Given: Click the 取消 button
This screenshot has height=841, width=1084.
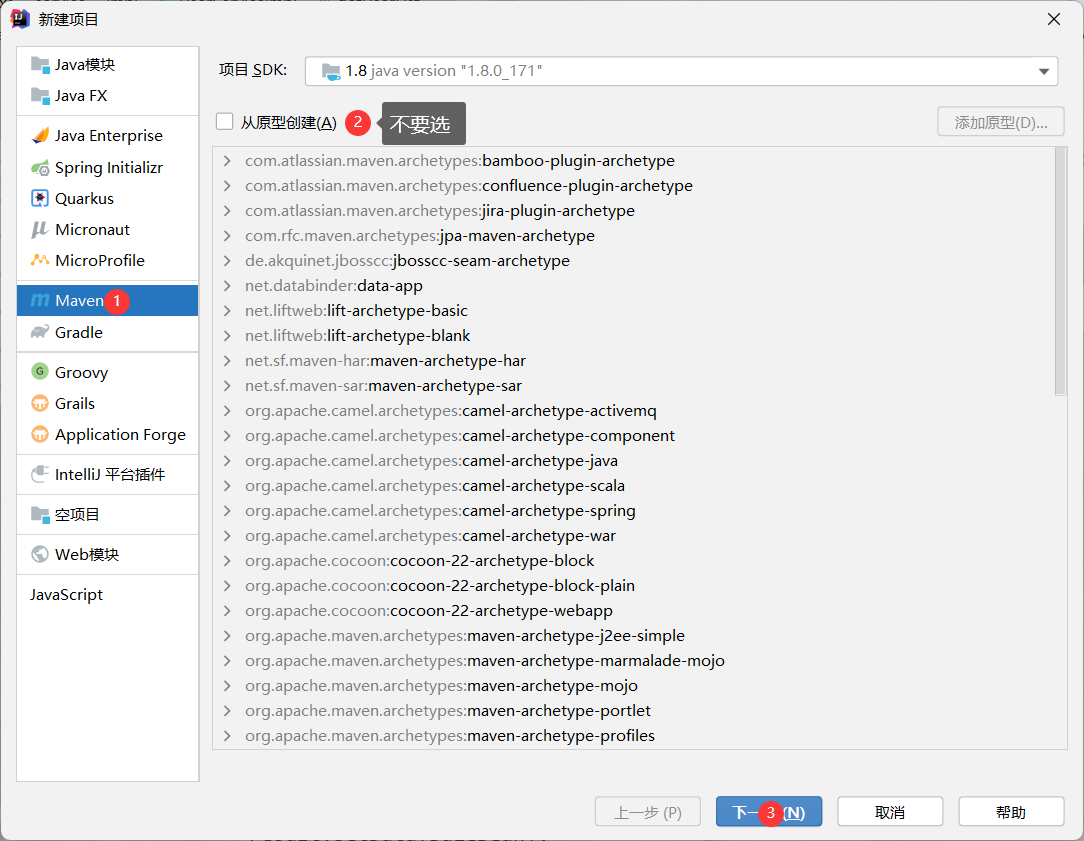Looking at the screenshot, I should [x=890, y=812].
